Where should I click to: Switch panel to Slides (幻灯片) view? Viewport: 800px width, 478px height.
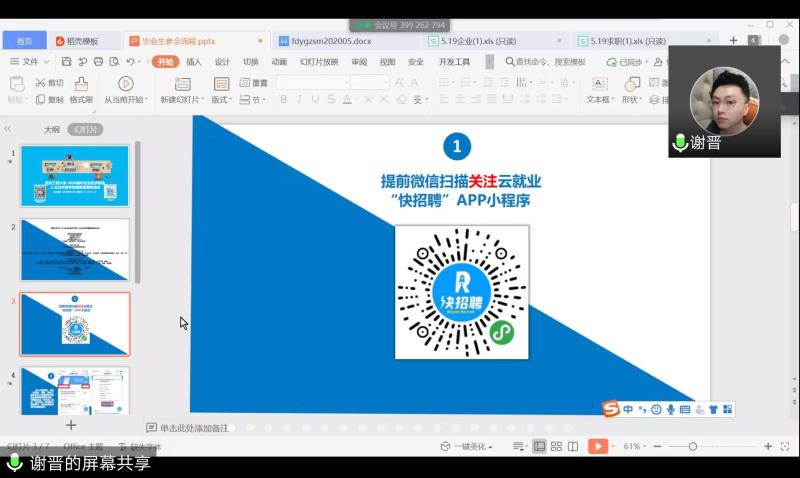point(85,130)
